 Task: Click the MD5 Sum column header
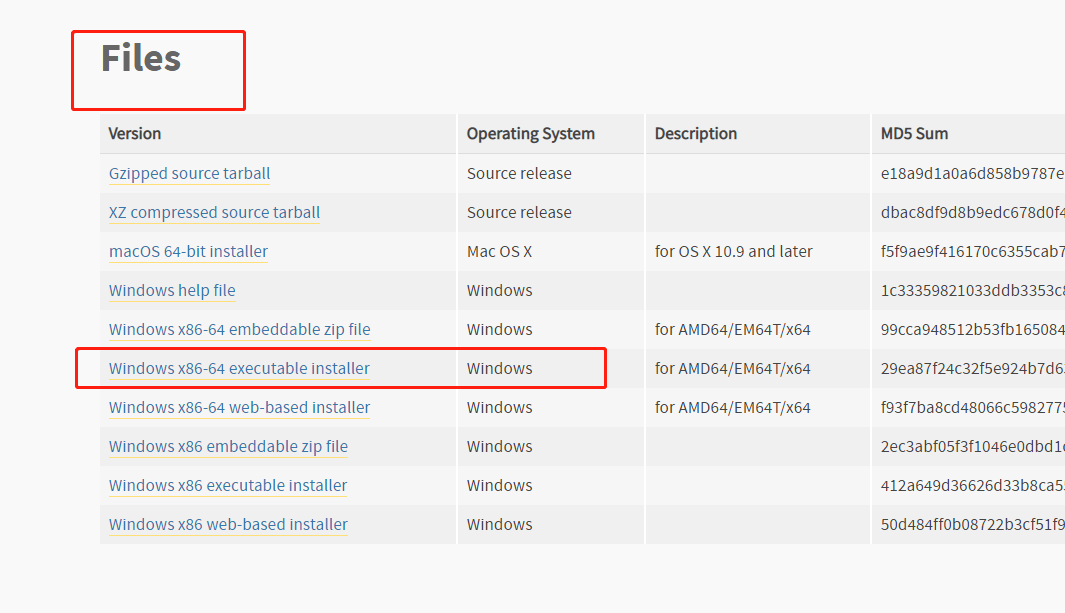(914, 134)
